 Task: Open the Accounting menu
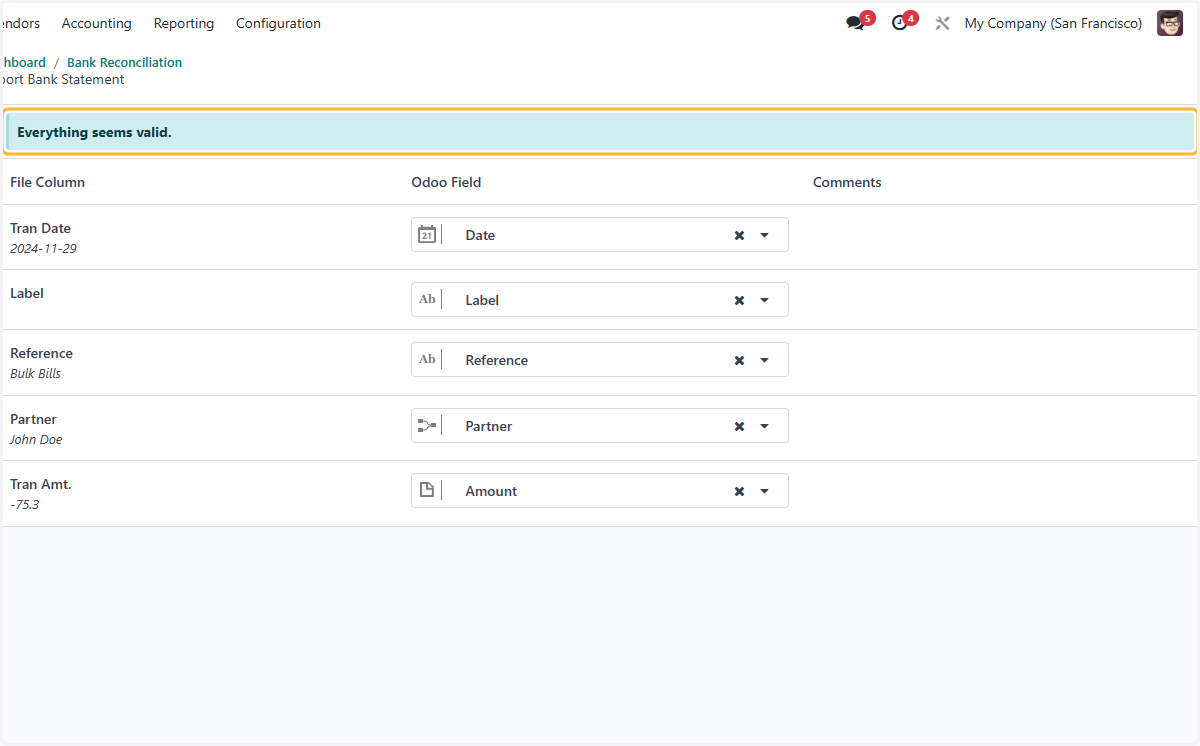point(96,23)
